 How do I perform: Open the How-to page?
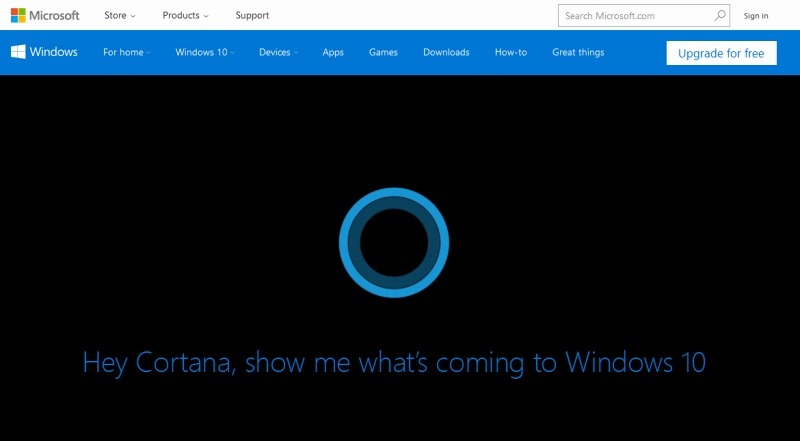point(511,52)
